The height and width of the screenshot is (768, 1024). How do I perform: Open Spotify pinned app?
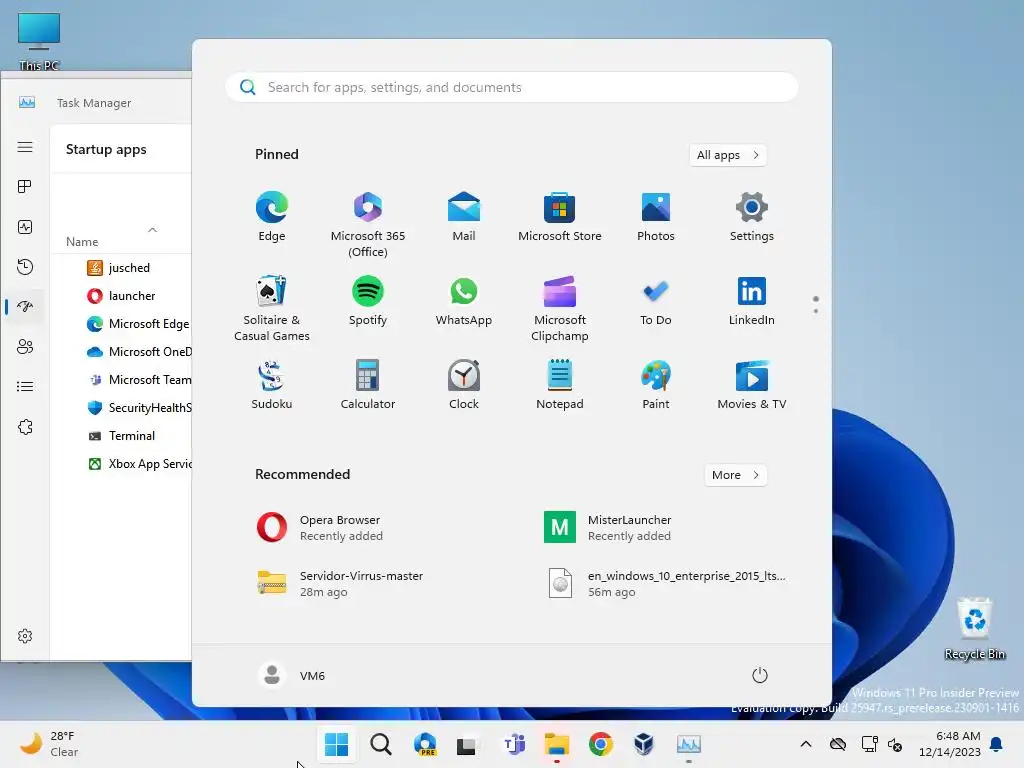tap(368, 301)
